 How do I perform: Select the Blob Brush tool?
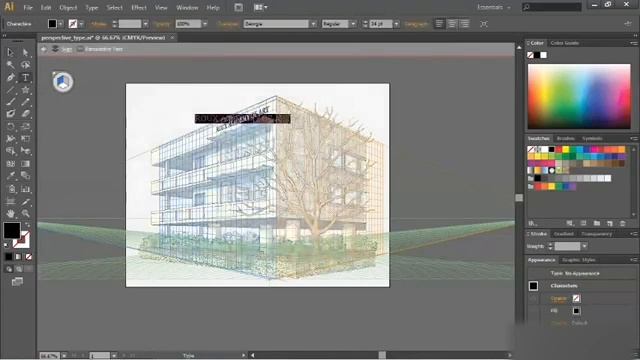[x=10, y=114]
